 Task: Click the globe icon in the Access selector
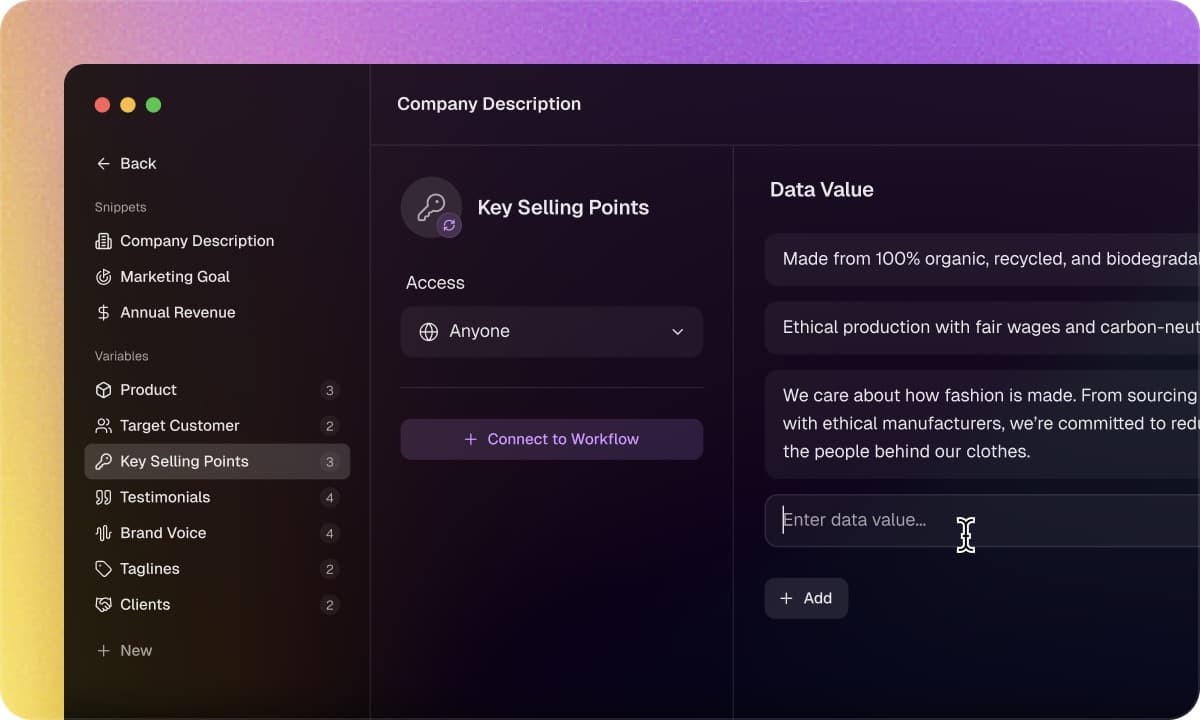click(x=428, y=331)
